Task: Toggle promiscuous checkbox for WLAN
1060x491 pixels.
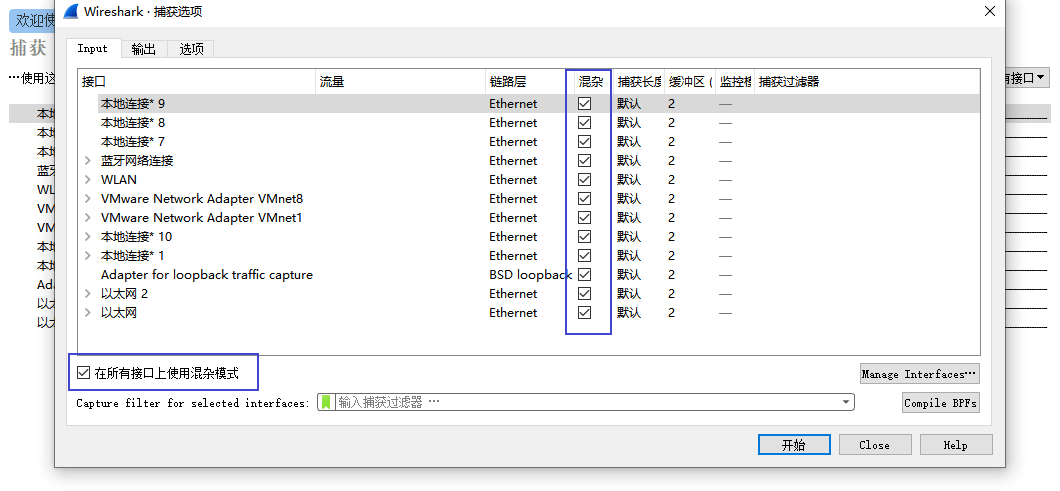Action: point(585,179)
